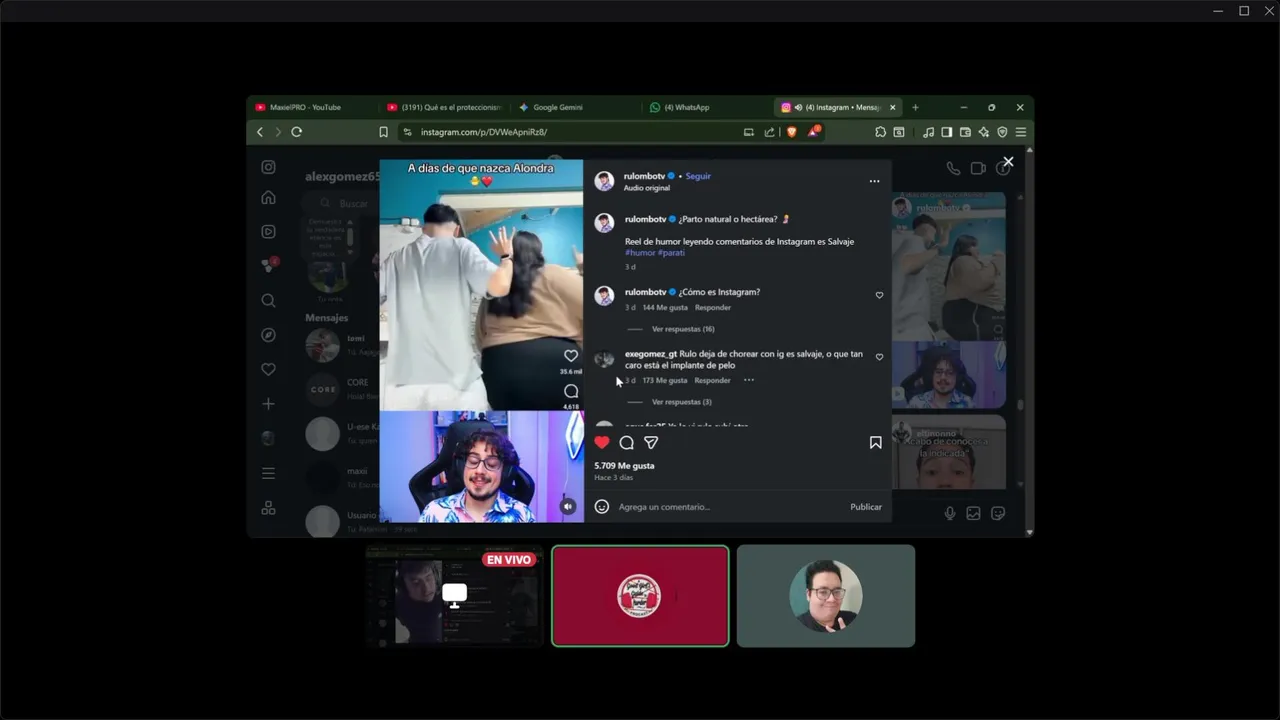Save the post with the bookmark icon
The width and height of the screenshot is (1280, 720).
click(x=875, y=442)
